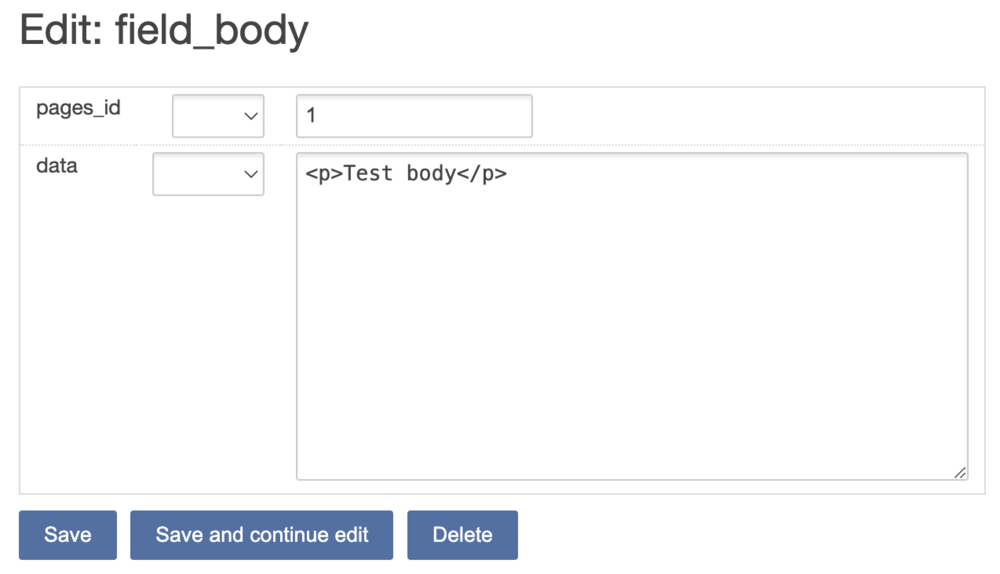Click the word Edit in the heading
The image size is (1000, 574).
(x=59, y=32)
